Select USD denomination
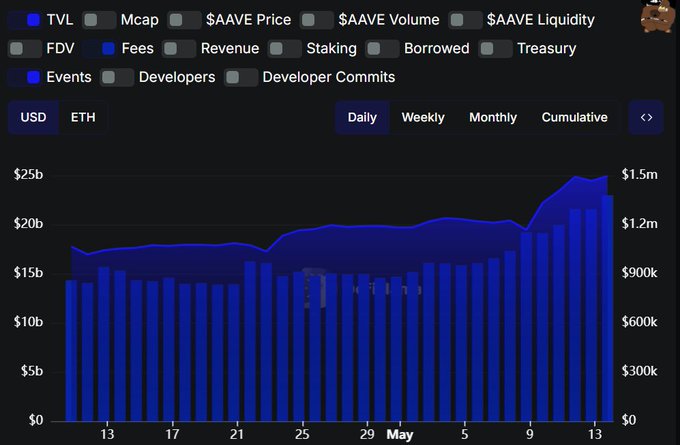The width and height of the screenshot is (680, 445). 33,118
